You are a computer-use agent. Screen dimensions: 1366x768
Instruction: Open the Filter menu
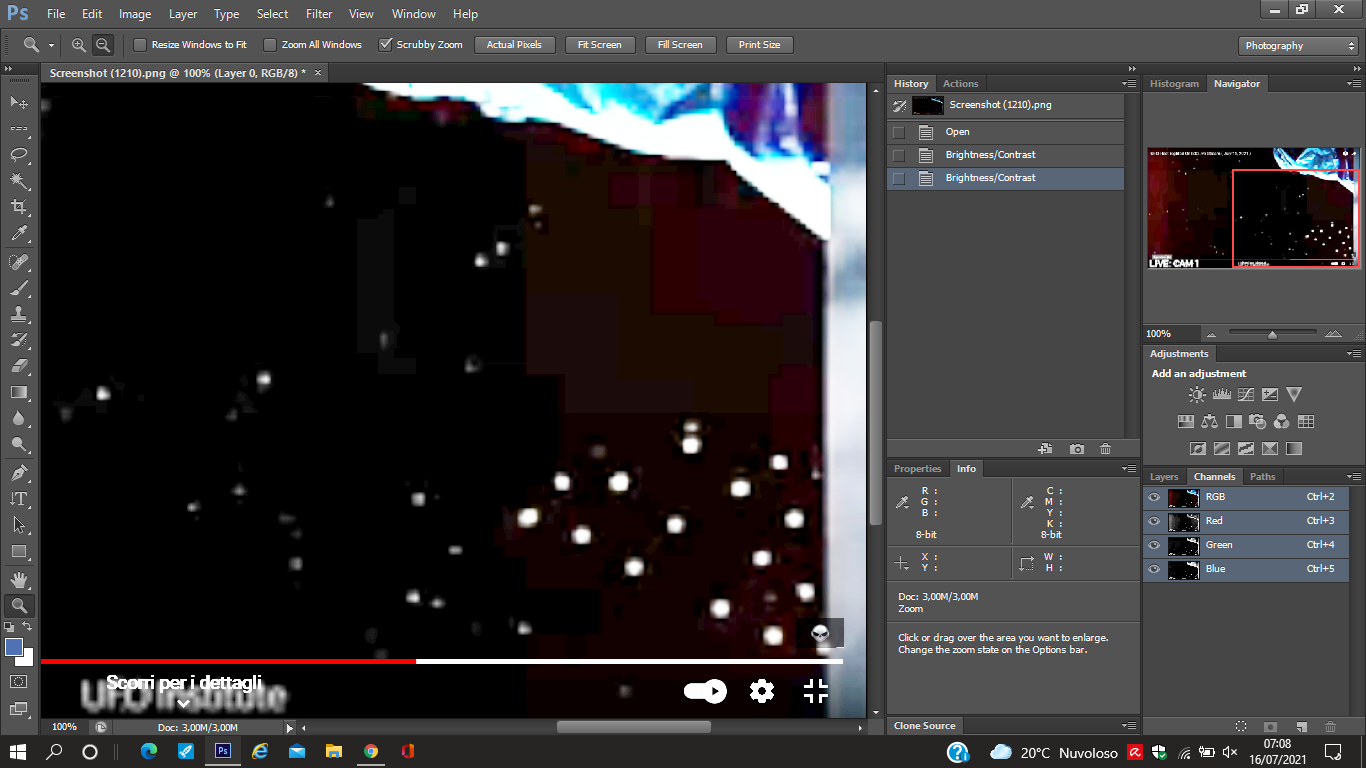(x=319, y=14)
